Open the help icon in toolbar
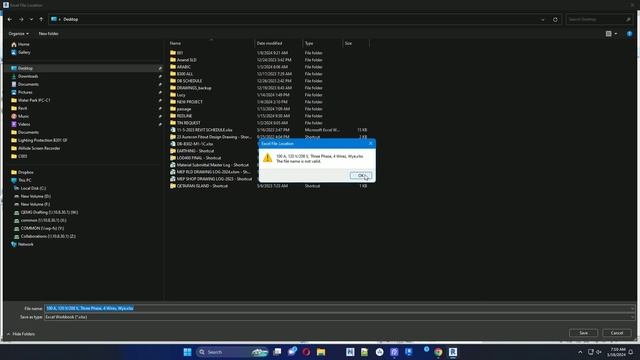Screen dimensions: 640x360 [x=629, y=34]
